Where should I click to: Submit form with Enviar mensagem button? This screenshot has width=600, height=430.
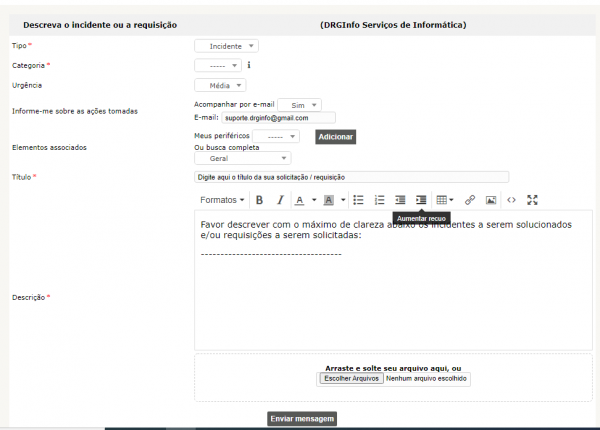[x=302, y=418]
